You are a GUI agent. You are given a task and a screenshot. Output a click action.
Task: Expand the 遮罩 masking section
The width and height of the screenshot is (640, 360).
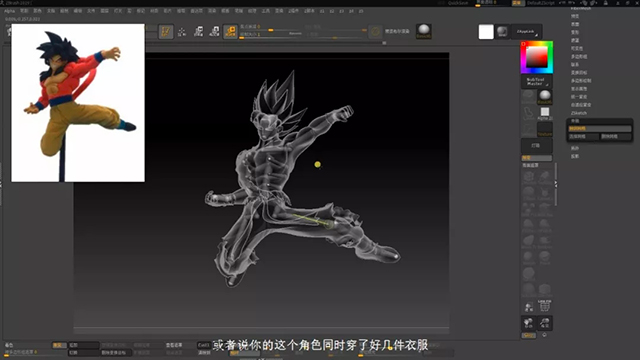575,40
